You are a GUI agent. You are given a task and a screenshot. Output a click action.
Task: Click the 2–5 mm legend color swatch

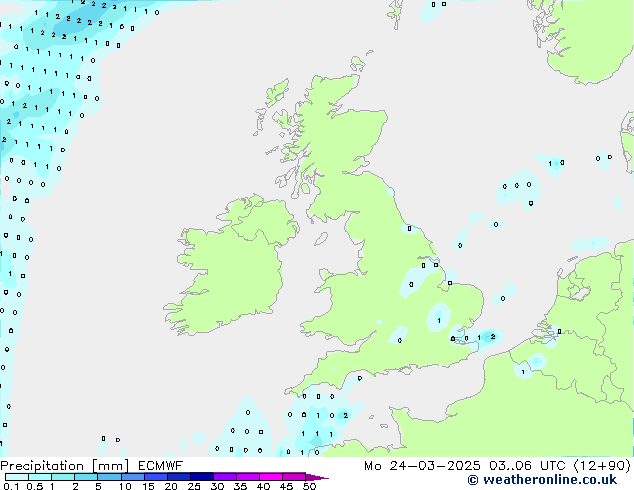tap(86, 477)
